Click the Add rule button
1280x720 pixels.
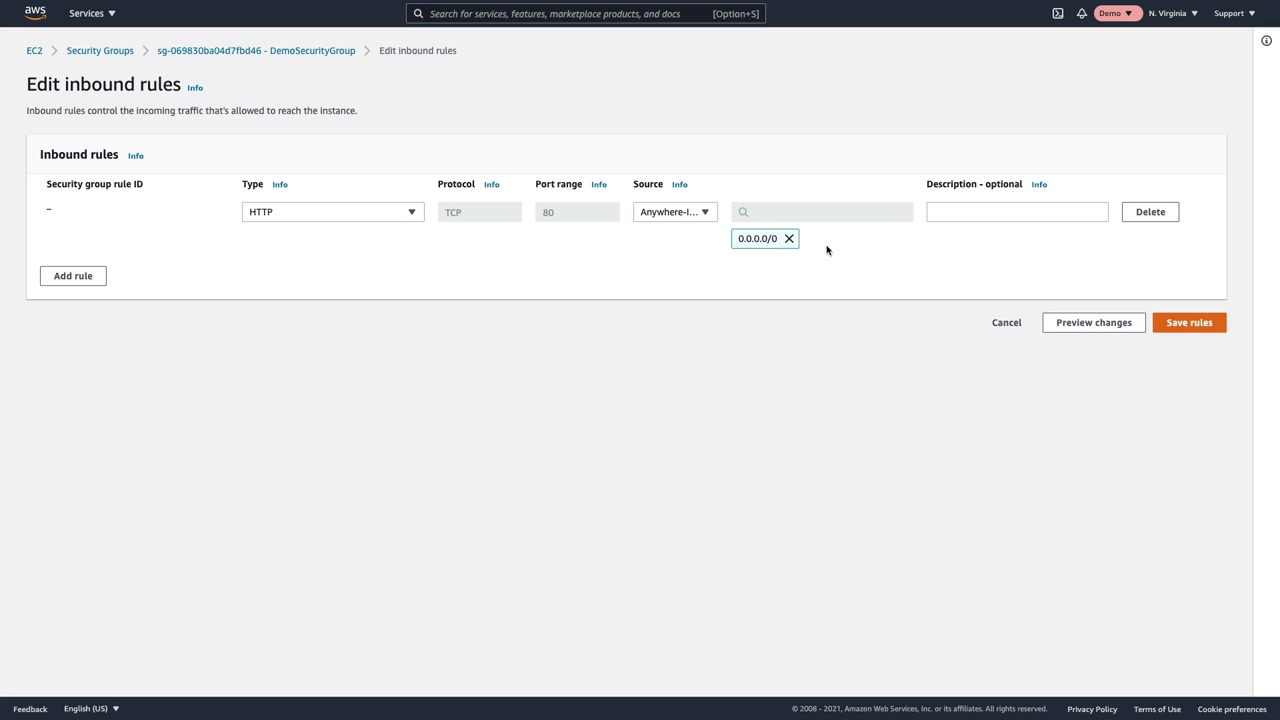click(73, 276)
